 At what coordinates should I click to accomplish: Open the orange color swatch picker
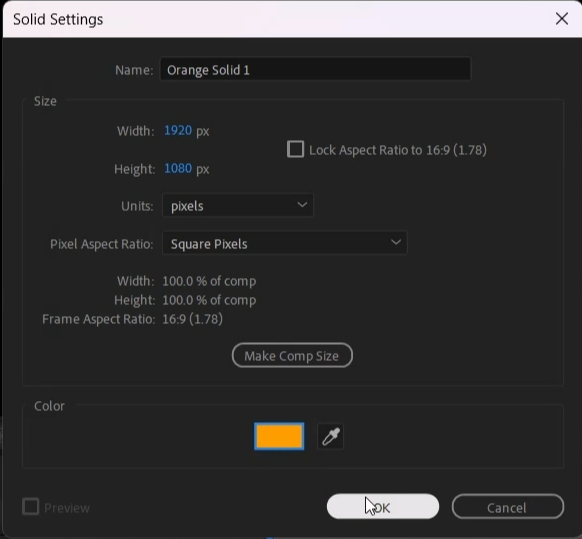click(279, 436)
